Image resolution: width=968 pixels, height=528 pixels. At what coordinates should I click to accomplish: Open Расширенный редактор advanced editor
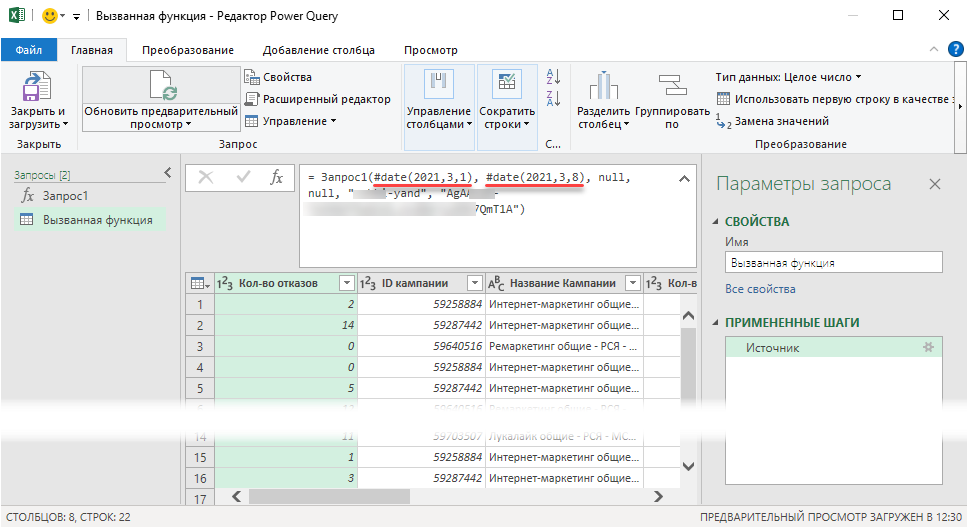tap(317, 99)
